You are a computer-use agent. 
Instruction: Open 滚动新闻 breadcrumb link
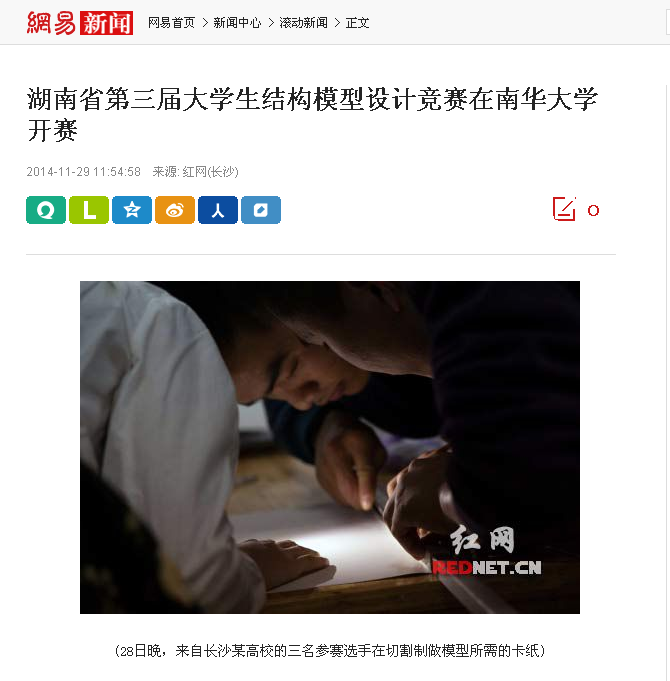[304, 23]
